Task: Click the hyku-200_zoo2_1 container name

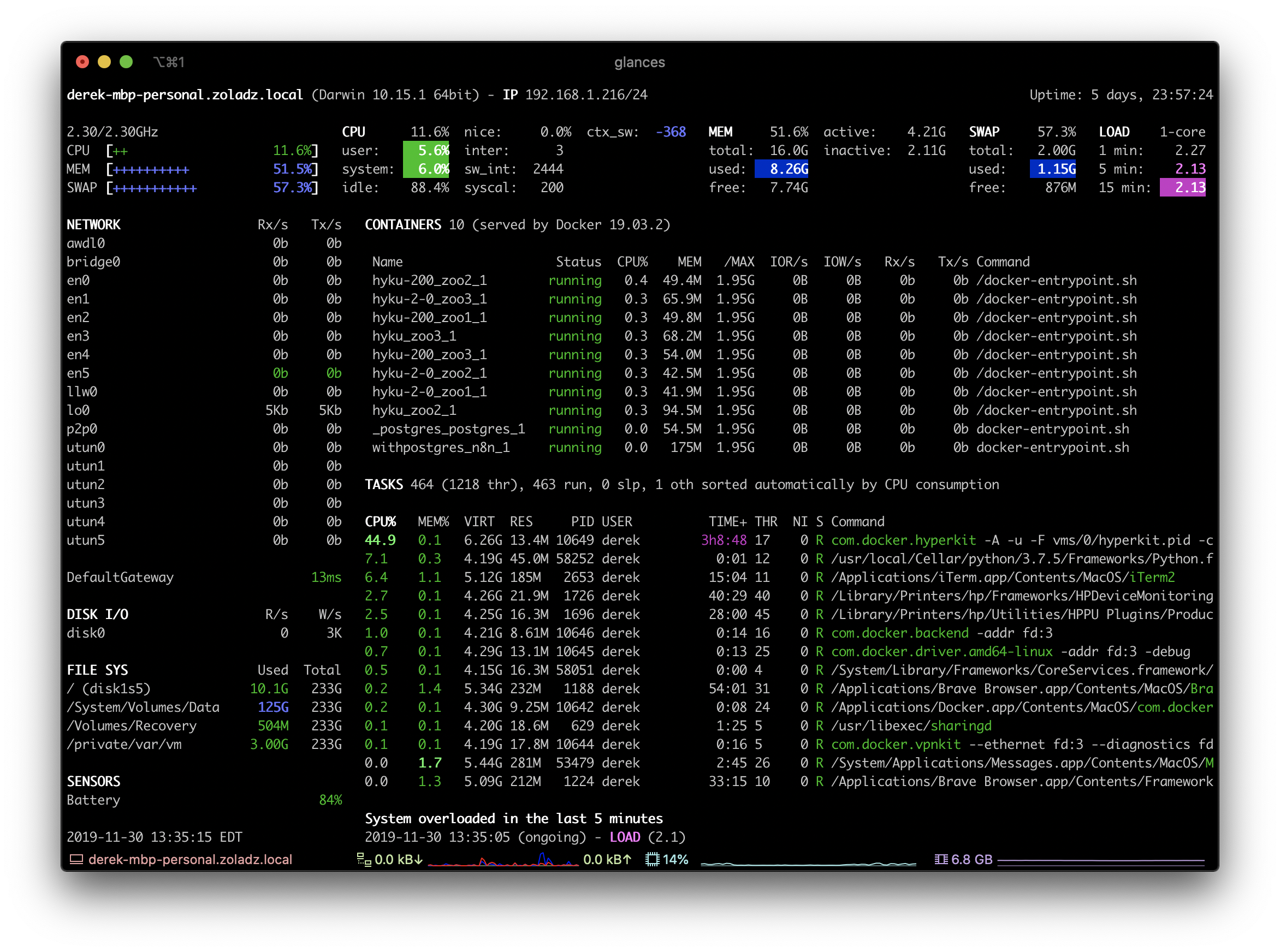Action: tap(429, 281)
